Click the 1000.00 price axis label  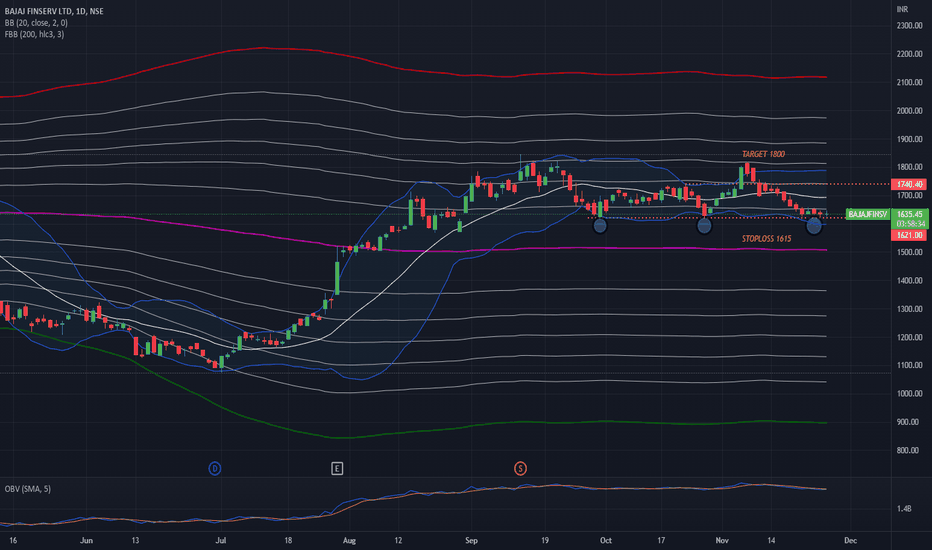pos(909,394)
